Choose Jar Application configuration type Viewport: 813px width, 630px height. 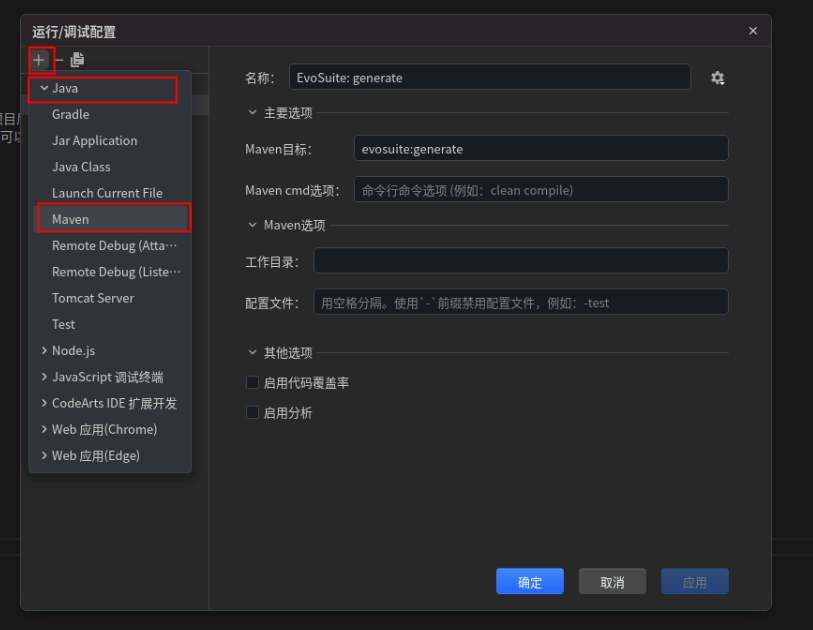tap(110, 141)
